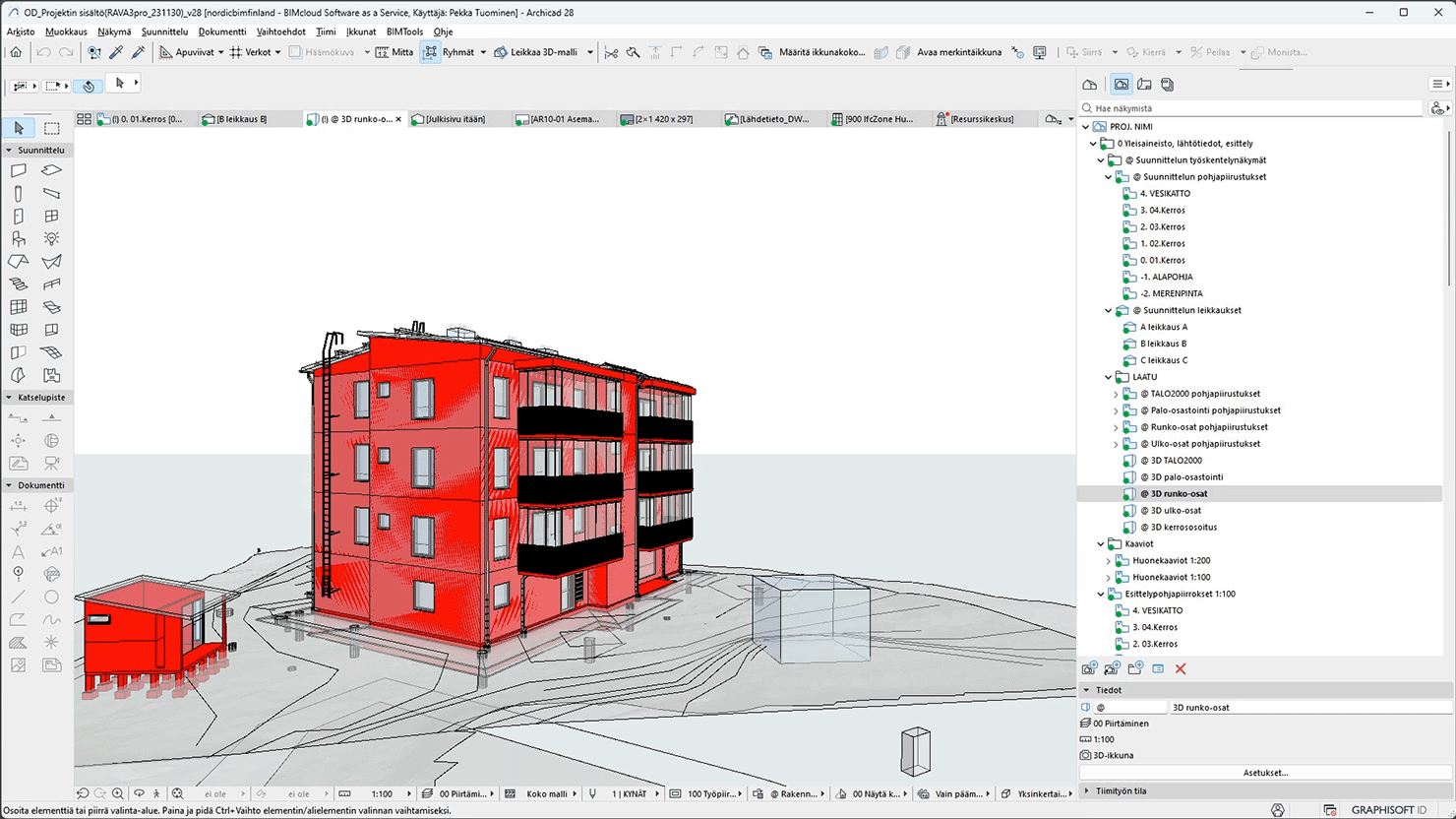This screenshot has height=819, width=1456.
Task: Open the Arkisto menu
Action: 21,31
